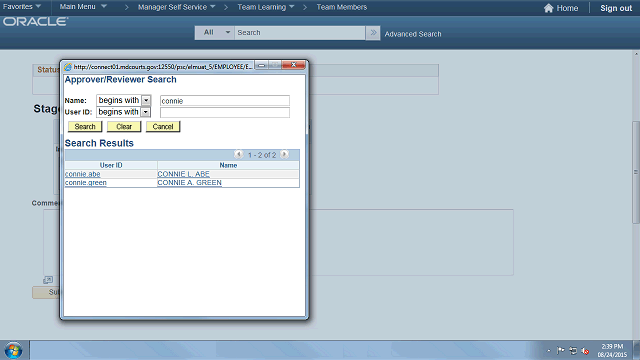Select name CONNIE A. GREEN
The width and height of the screenshot is (640, 360).
[189, 183]
